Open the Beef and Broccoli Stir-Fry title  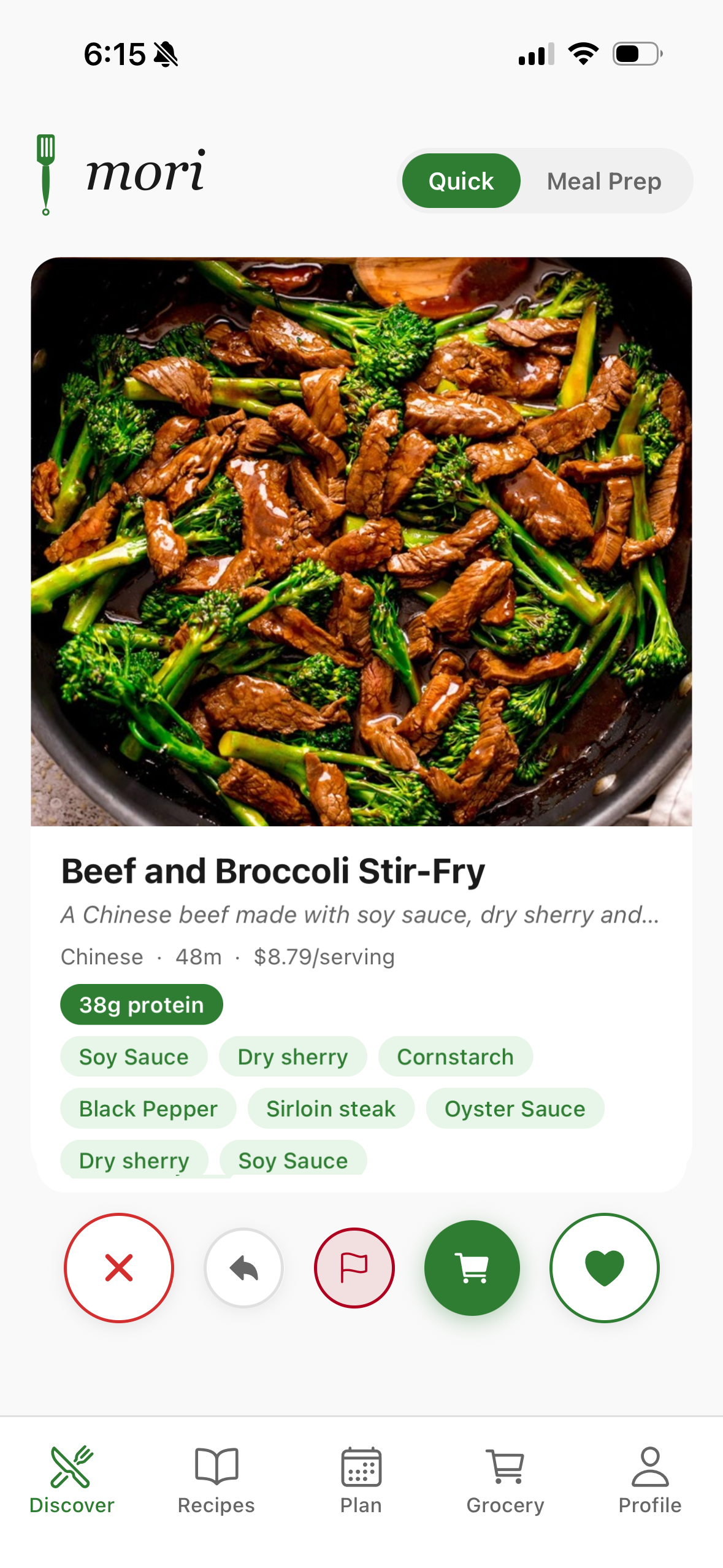(x=274, y=871)
